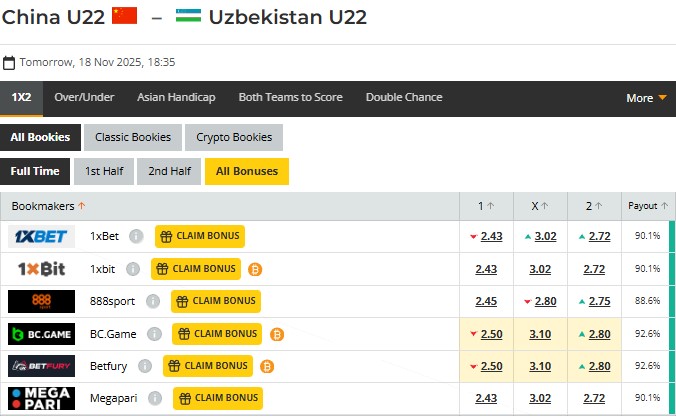Sort odds by the Payout column
The width and height of the screenshot is (676, 416).
click(647, 206)
